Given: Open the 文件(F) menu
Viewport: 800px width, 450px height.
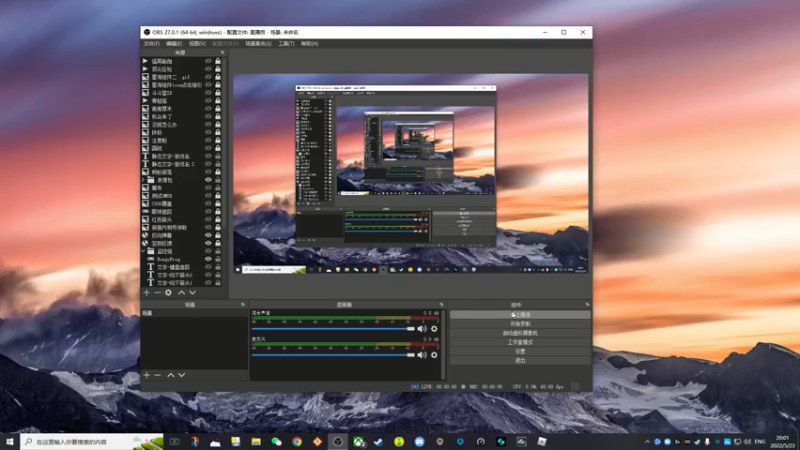Looking at the screenshot, I should click(x=152, y=44).
